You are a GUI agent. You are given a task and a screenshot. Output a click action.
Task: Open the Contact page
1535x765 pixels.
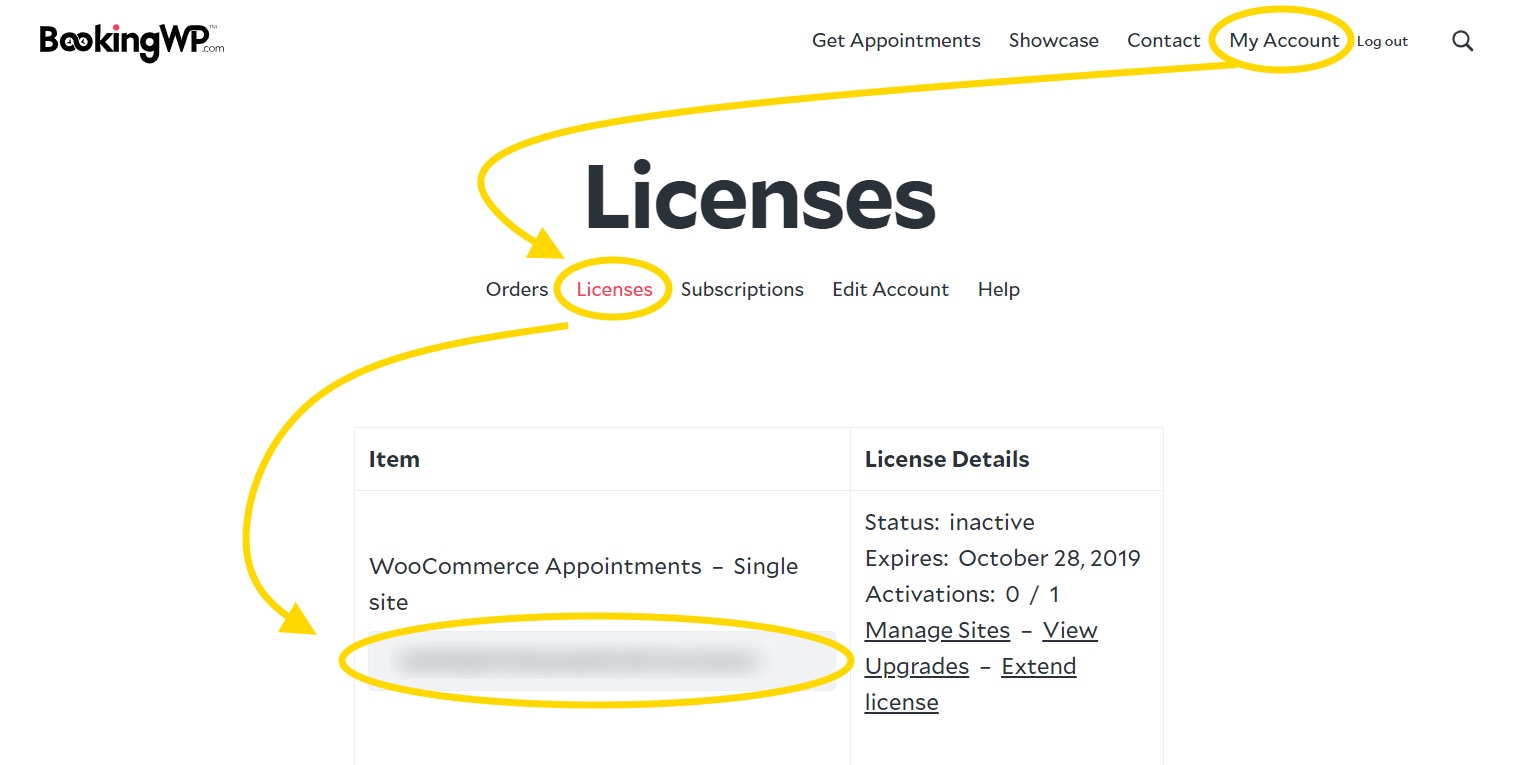[1163, 40]
